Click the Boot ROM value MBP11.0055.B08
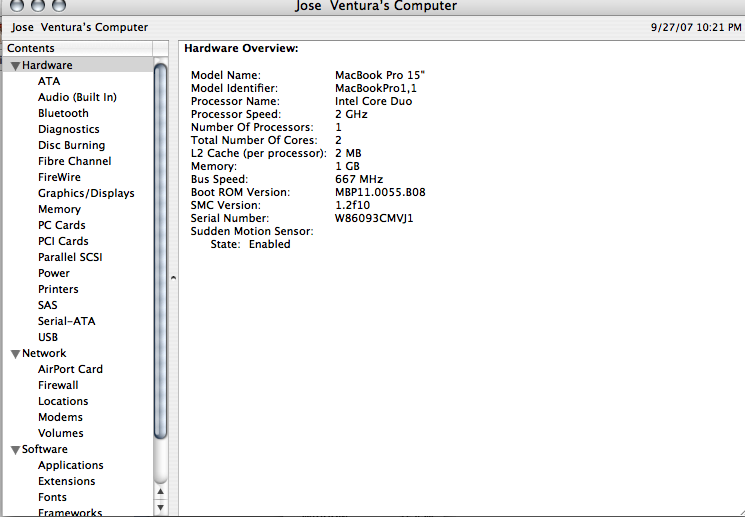 pos(380,192)
